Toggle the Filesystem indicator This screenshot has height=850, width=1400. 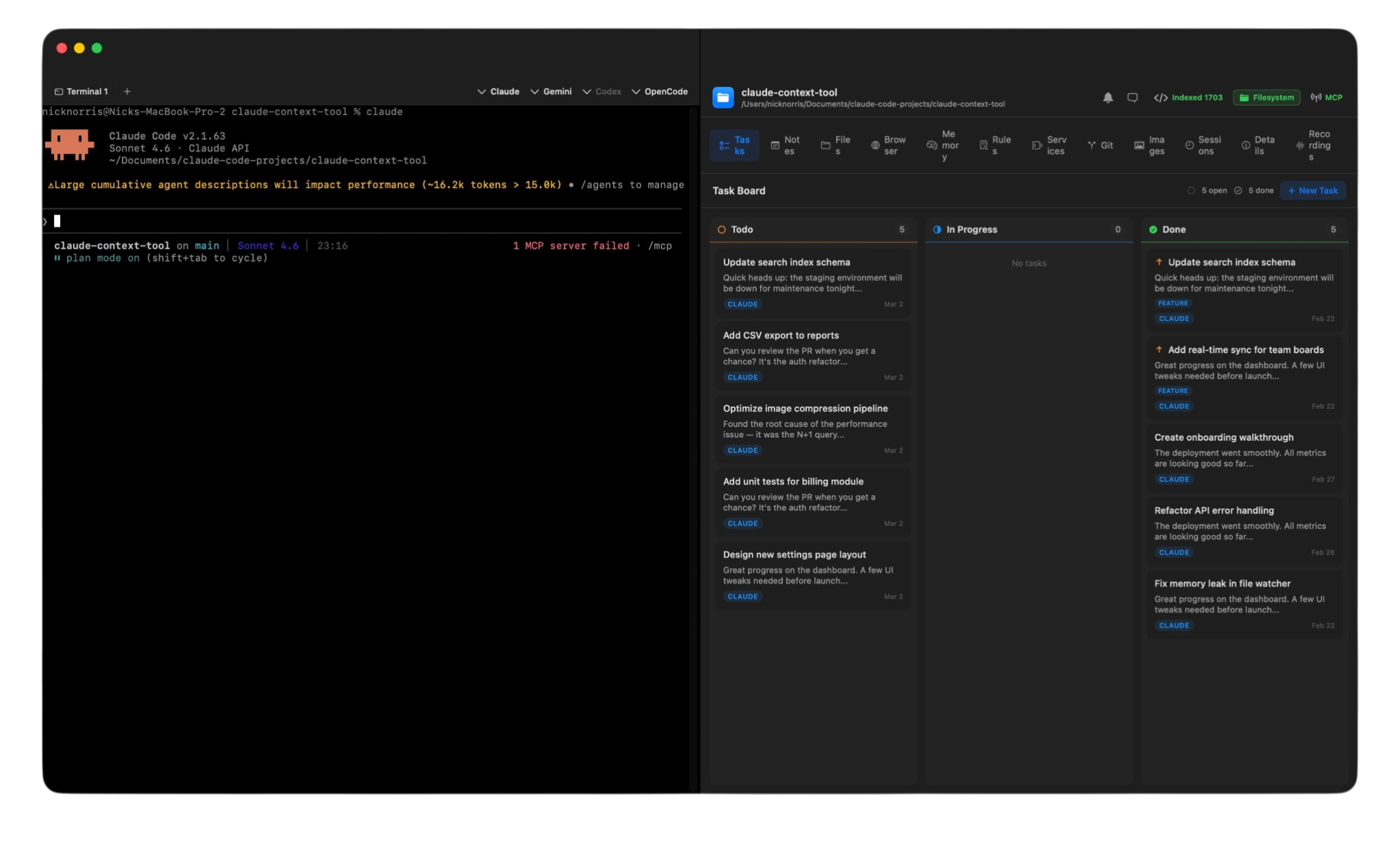pyautogui.click(x=1266, y=98)
